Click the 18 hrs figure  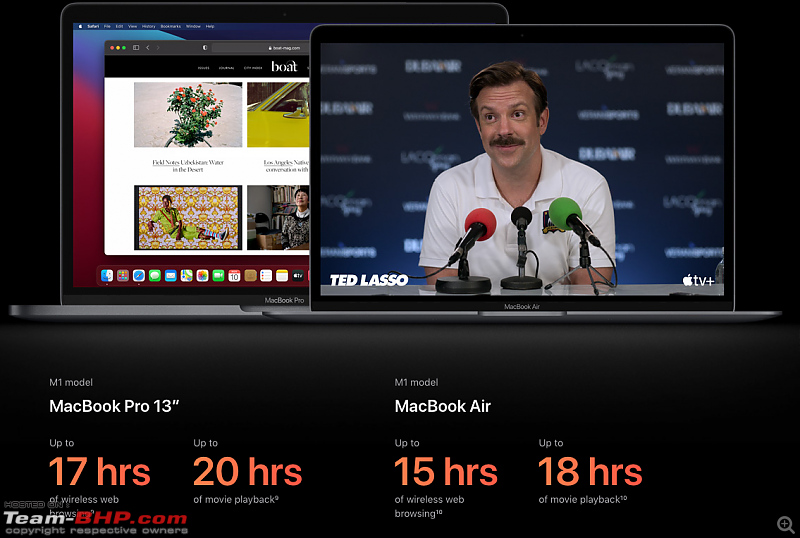(590, 471)
